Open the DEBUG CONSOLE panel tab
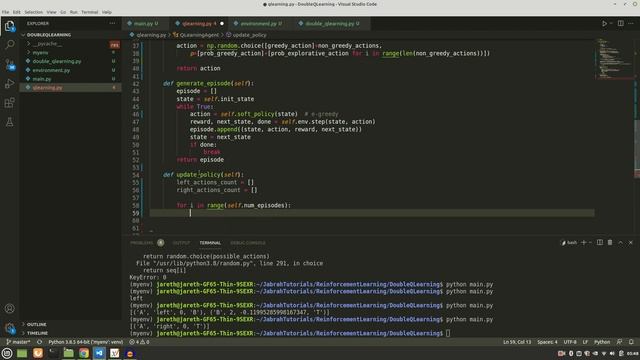Image resolution: width=640 pixels, height=360 pixels. click(248, 243)
